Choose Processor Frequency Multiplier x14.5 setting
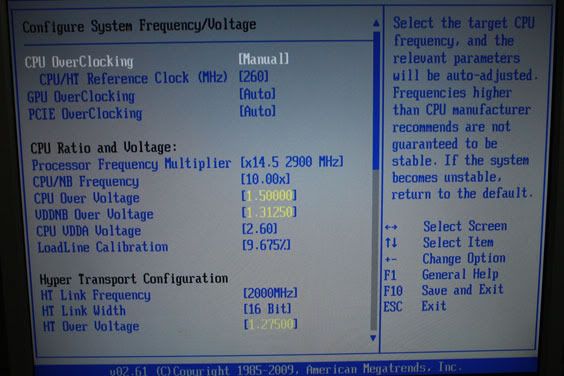This screenshot has height=376, width=564. coord(292,162)
